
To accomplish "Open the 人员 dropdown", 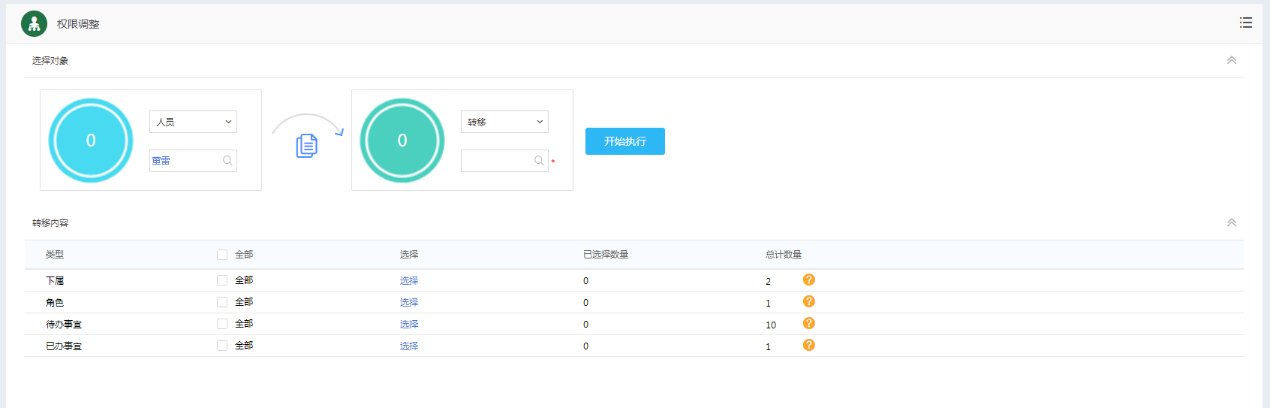I will 192,121.
